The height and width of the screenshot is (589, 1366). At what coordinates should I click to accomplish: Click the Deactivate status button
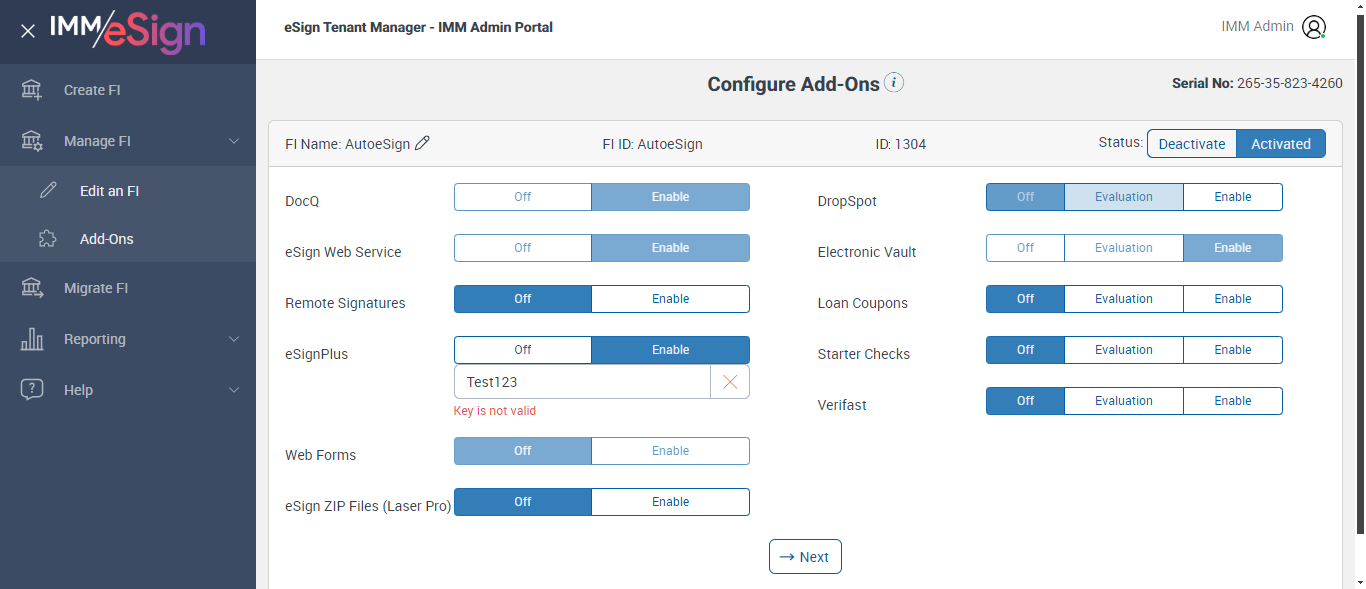pos(1191,144)
